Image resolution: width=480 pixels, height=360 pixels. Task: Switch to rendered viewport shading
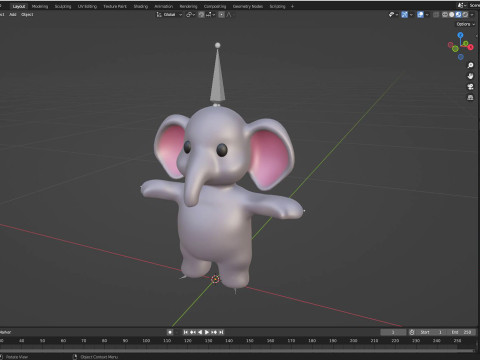click(x=465, y=15)
